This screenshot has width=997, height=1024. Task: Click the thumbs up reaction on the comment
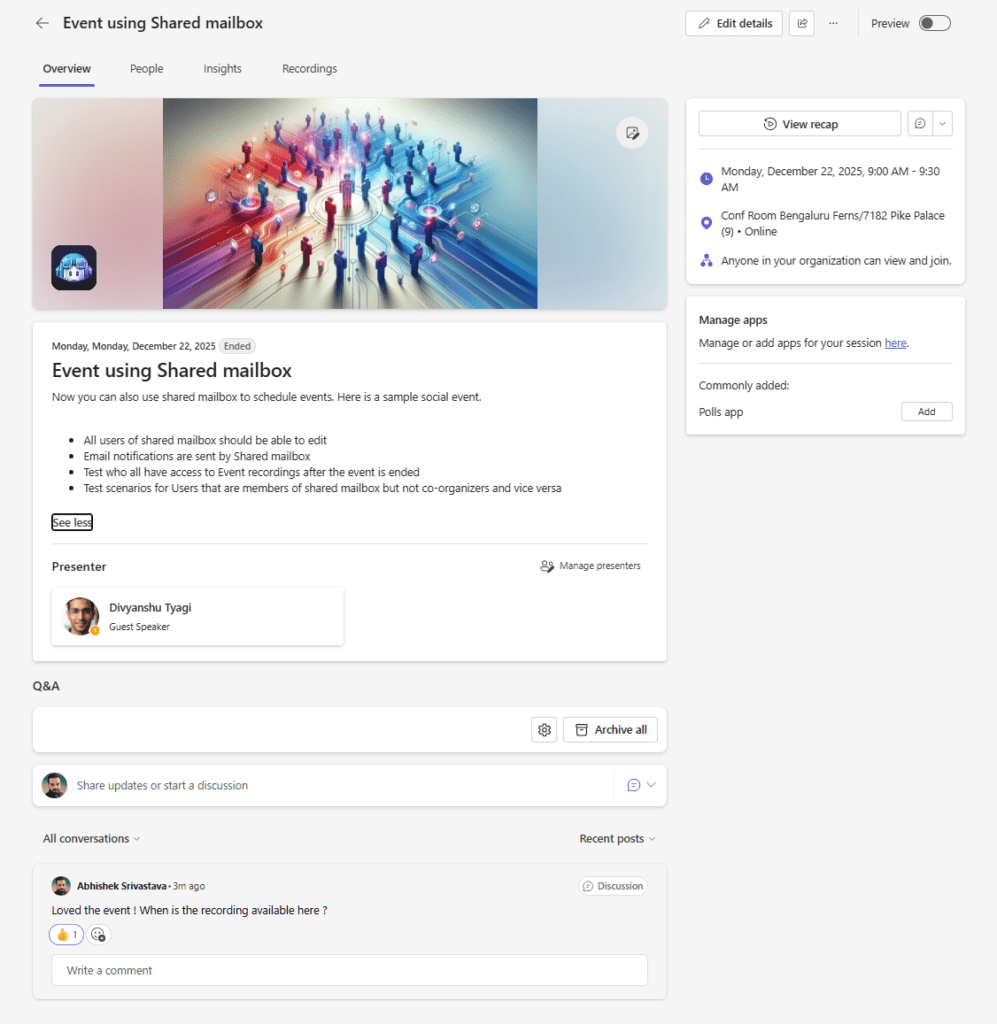(x=66, y=934)
